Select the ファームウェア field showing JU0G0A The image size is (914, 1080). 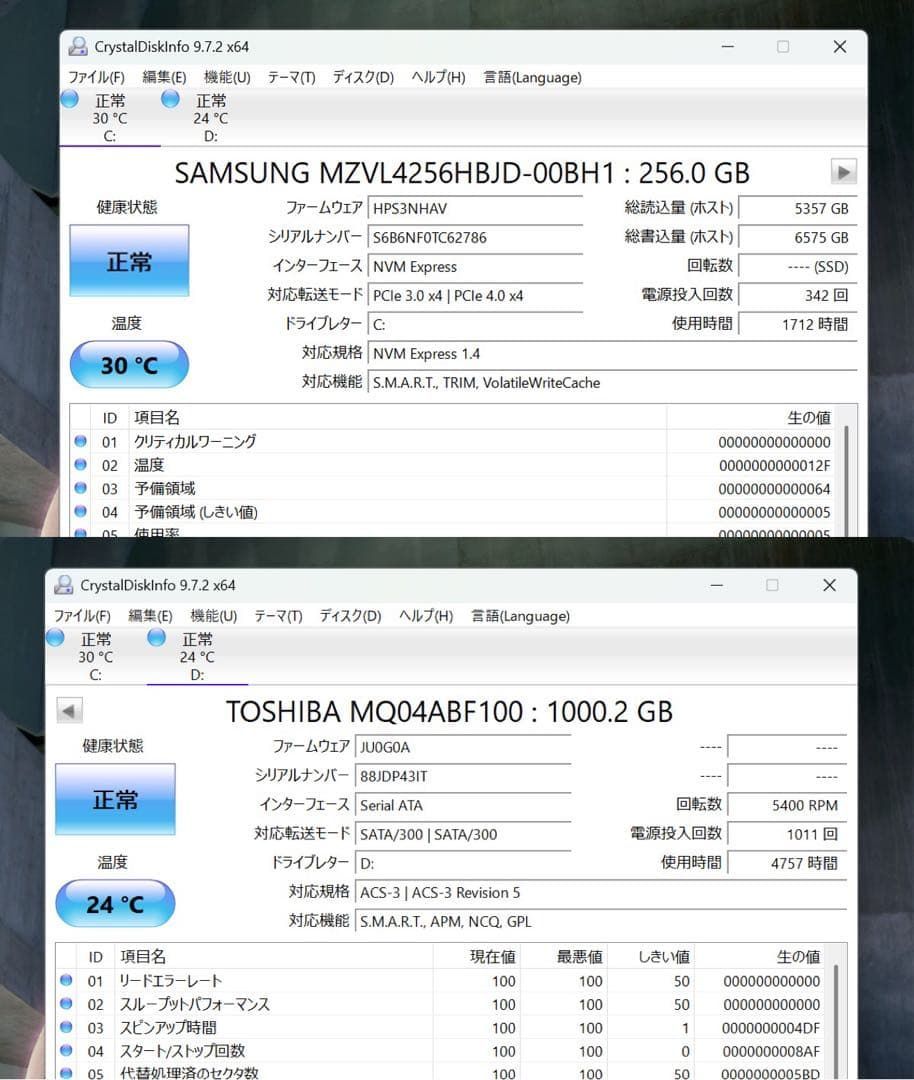point(460,746)
